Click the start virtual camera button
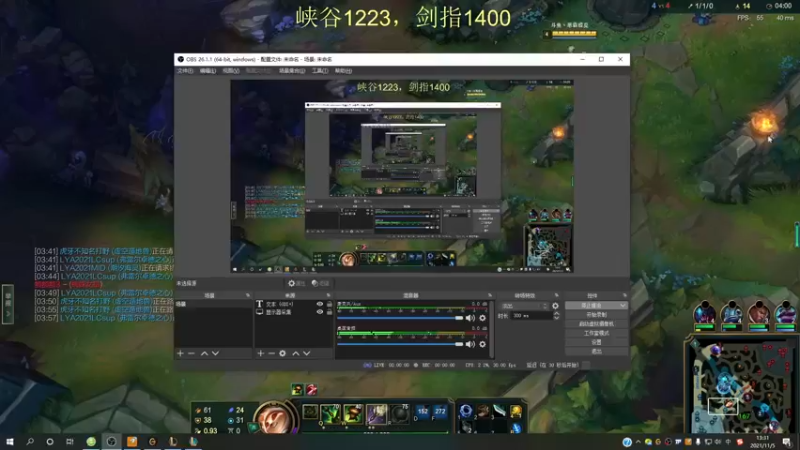 click(x=596, y=324)
